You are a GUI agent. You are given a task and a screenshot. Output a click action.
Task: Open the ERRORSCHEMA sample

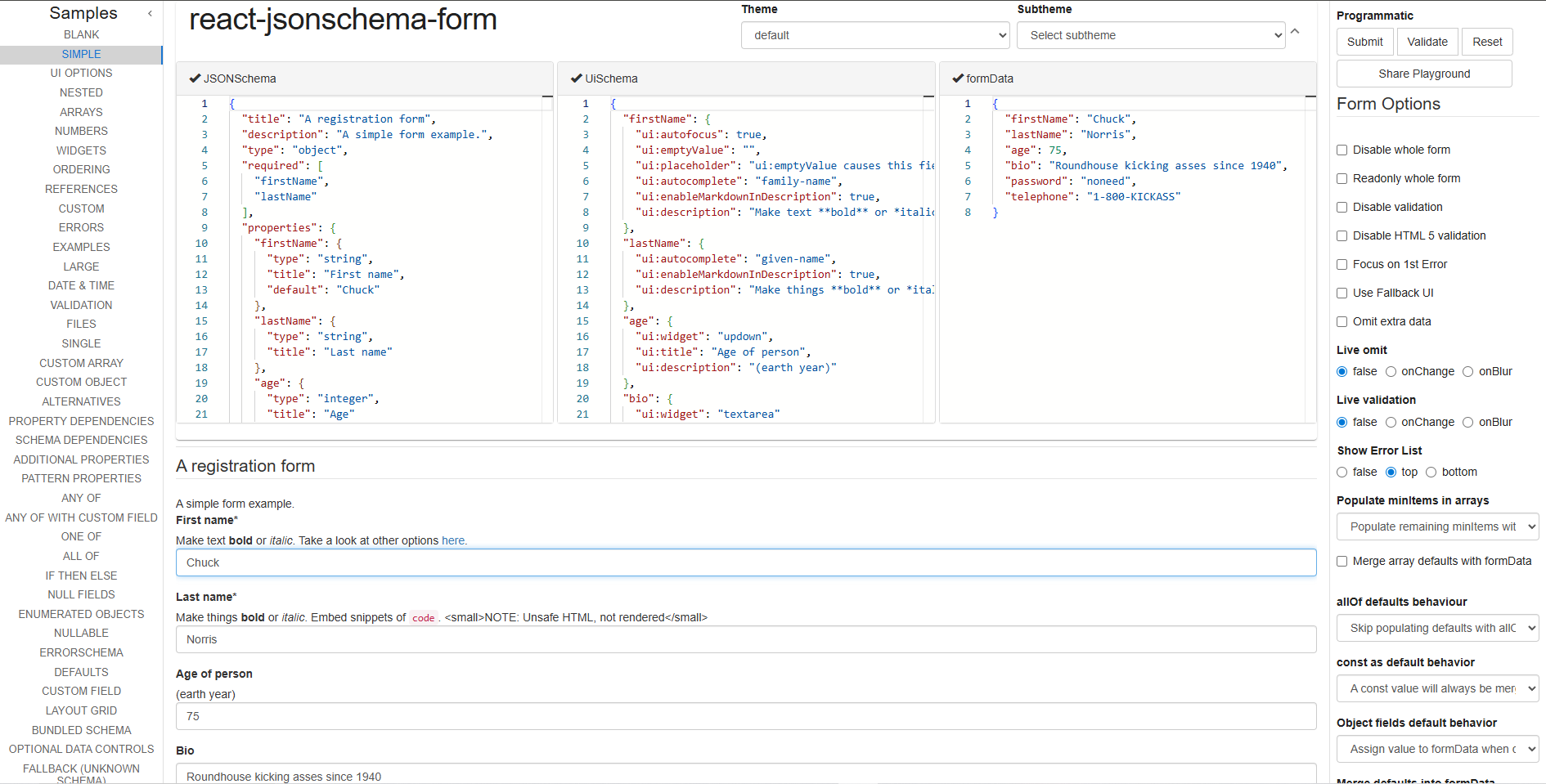tap(81, 652)
